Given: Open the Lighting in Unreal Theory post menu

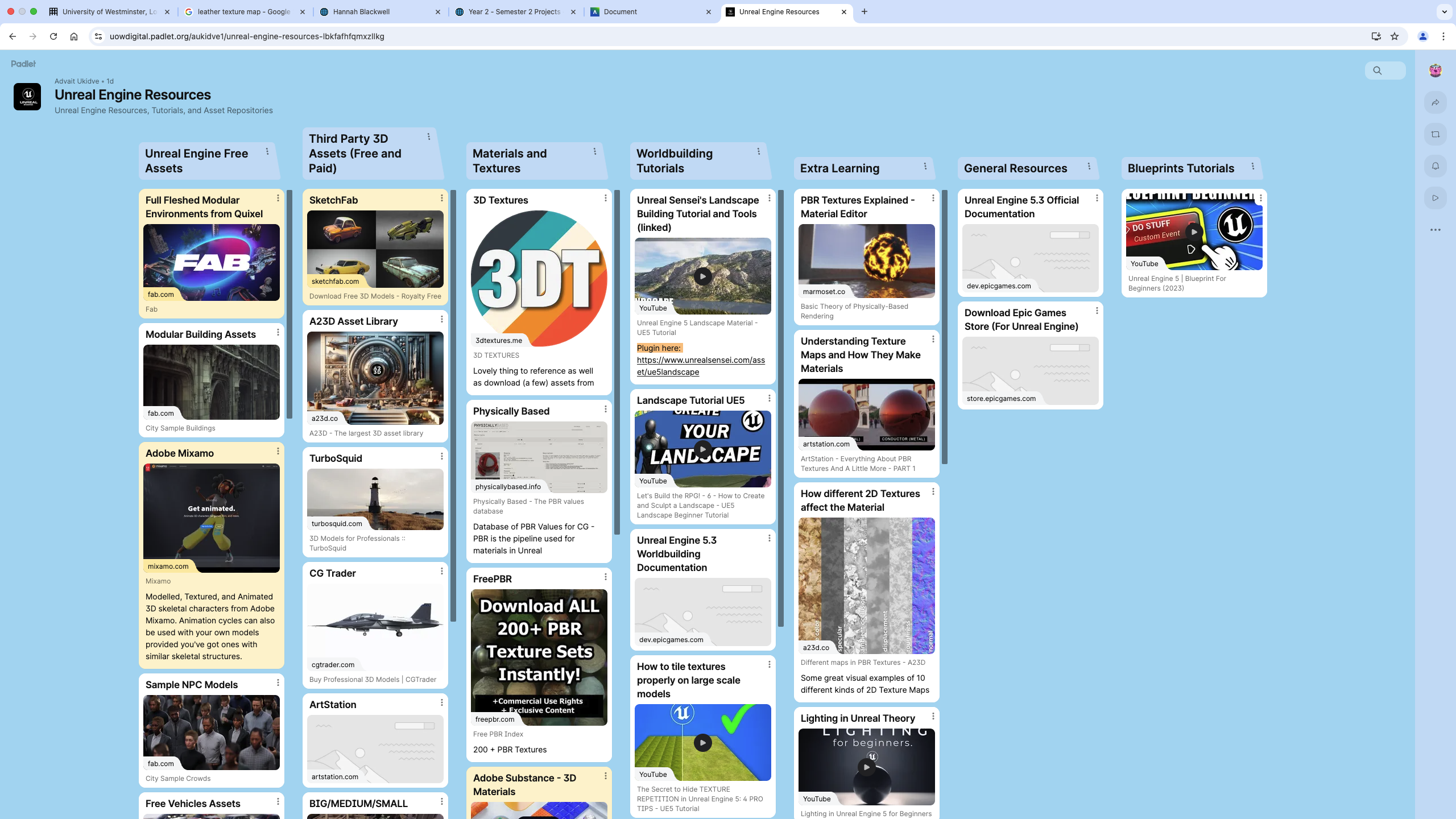Looking at the screenshot, I should coord(933,716).
